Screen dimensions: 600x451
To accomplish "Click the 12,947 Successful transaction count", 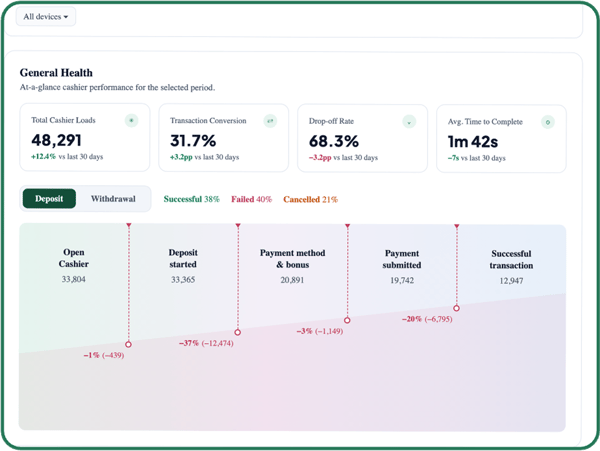I will (511, 281).
